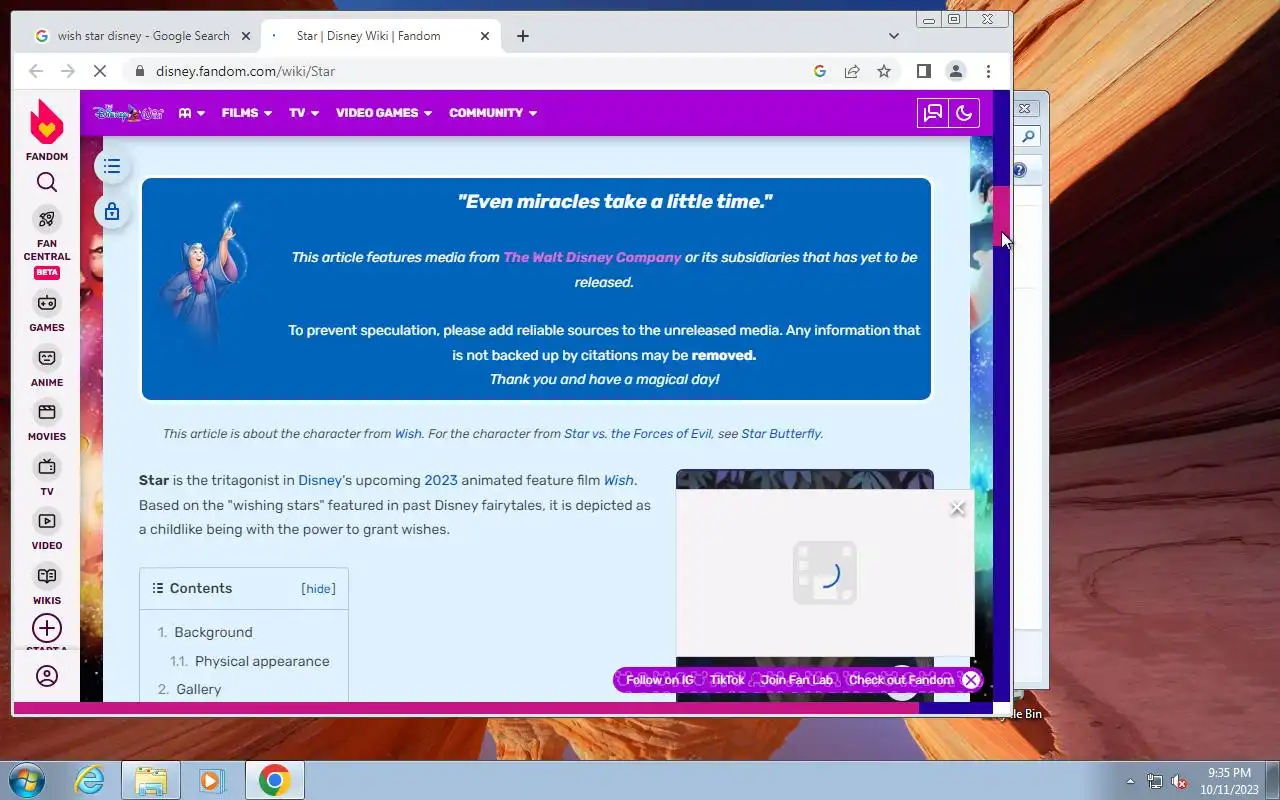Open the table of contents list button
The width and height of the screenshot is (1280, 800).
(112, 166)
